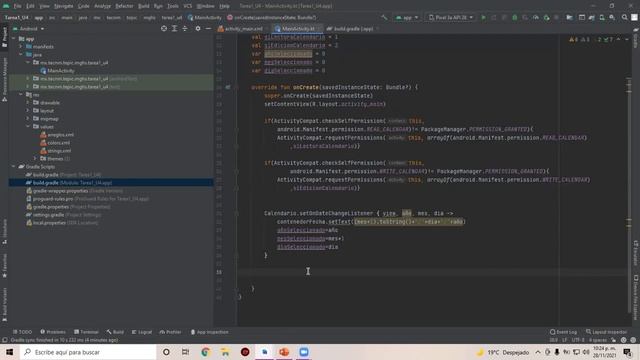Toggle the Resource Manager side panel
The width and height of the screenshot is (640, 360).
(4, 79)
